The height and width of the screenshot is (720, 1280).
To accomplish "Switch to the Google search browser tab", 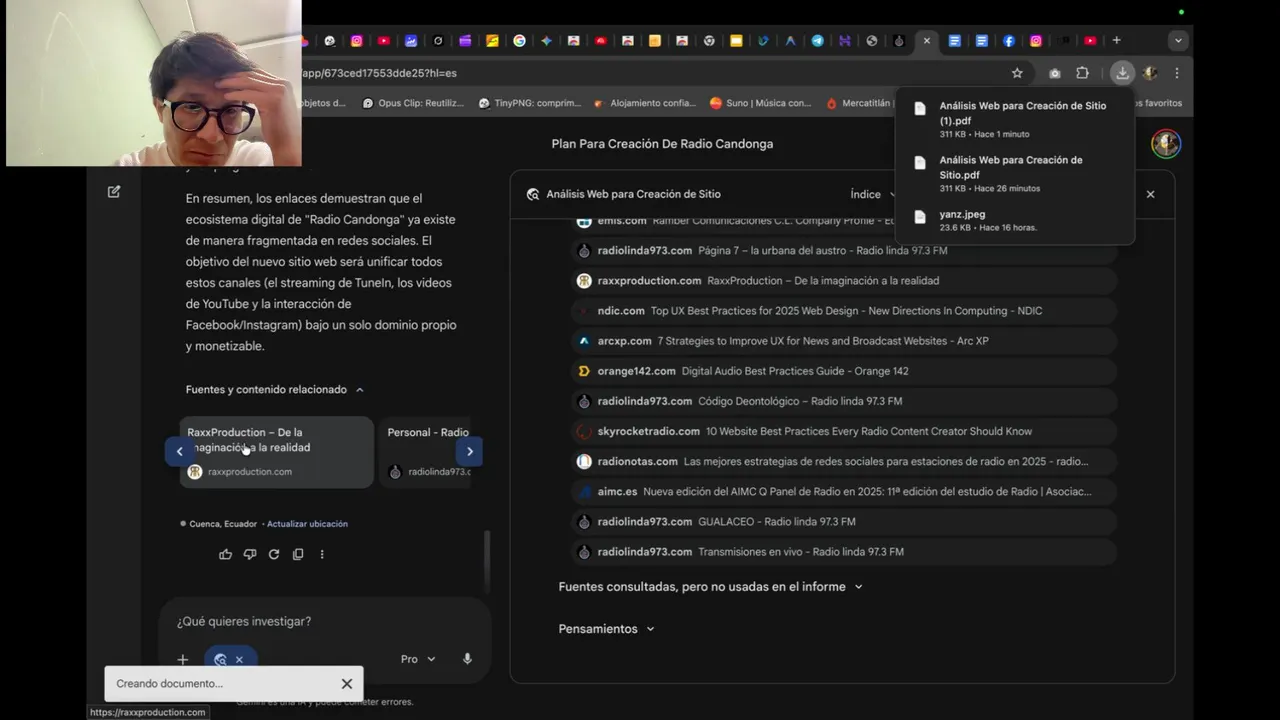I will [x=519, y=41].
